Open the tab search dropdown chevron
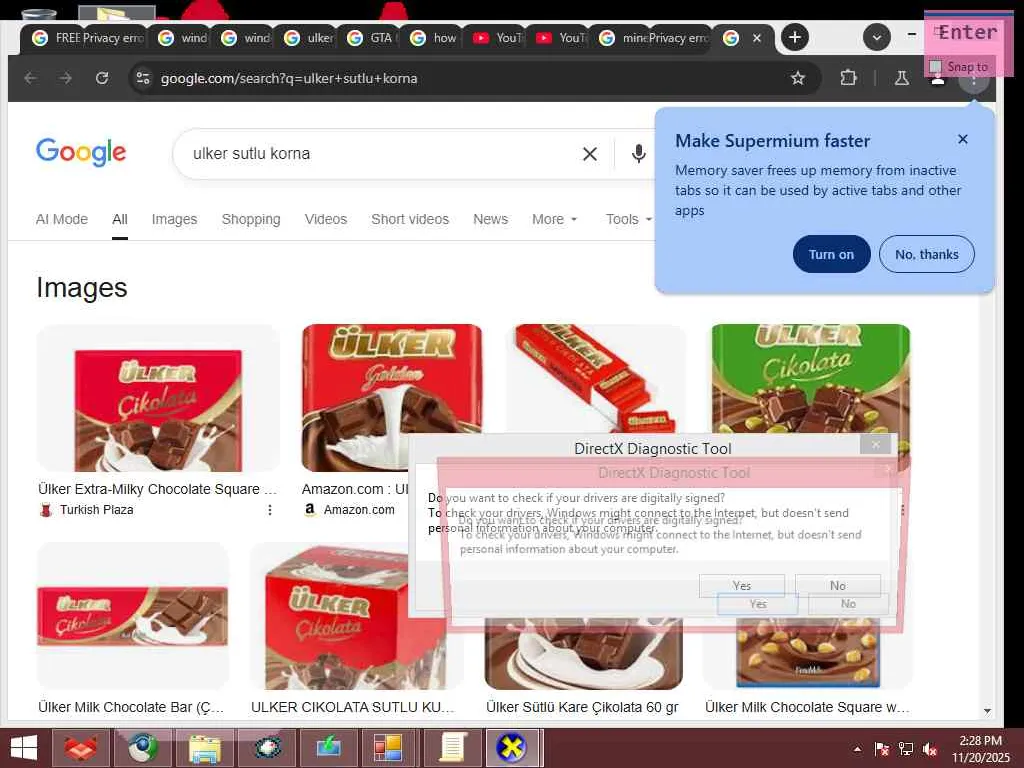Viewport: 1024px width, 768px height. click(x=876, y=37)
